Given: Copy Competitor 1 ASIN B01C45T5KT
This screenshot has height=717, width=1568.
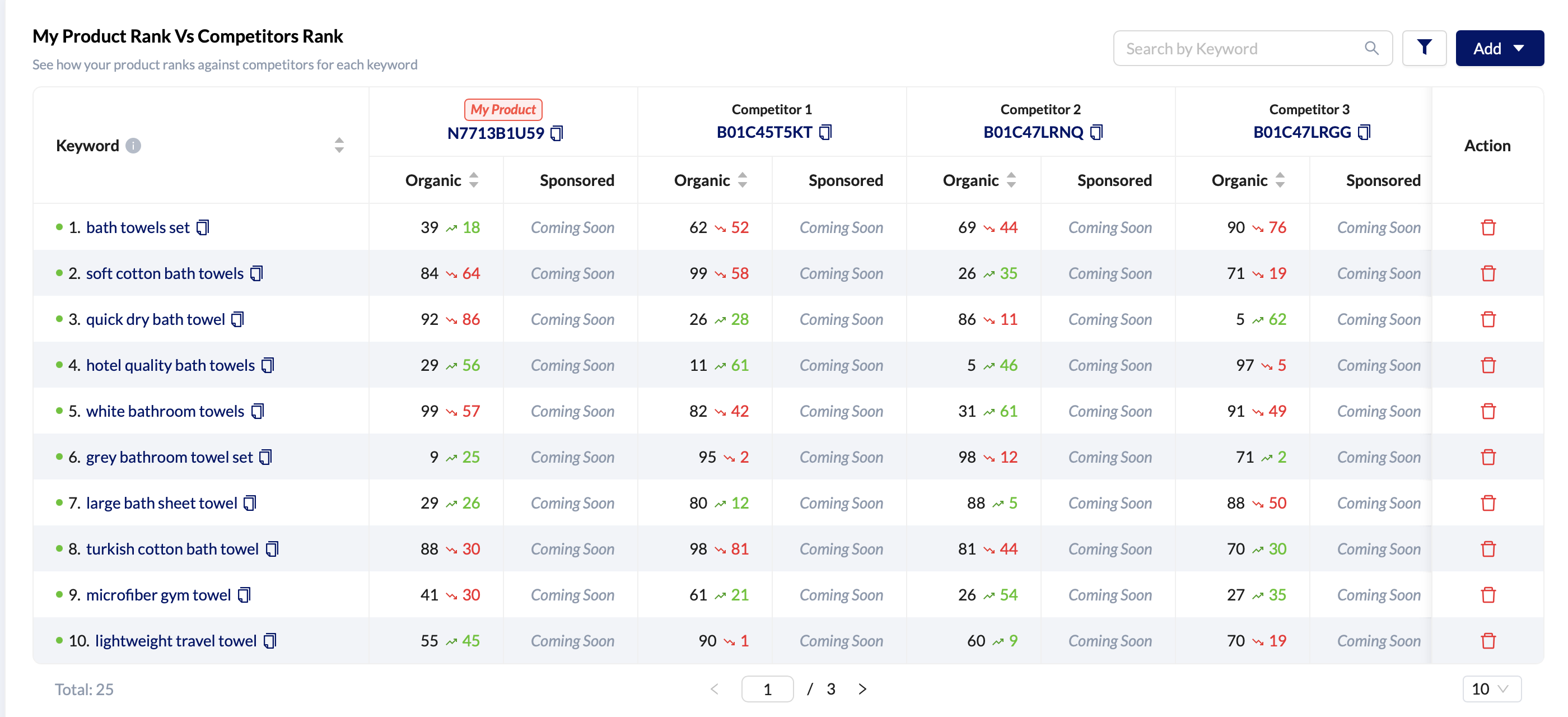Looking at the screenshot, I should [x=825, y=132].
